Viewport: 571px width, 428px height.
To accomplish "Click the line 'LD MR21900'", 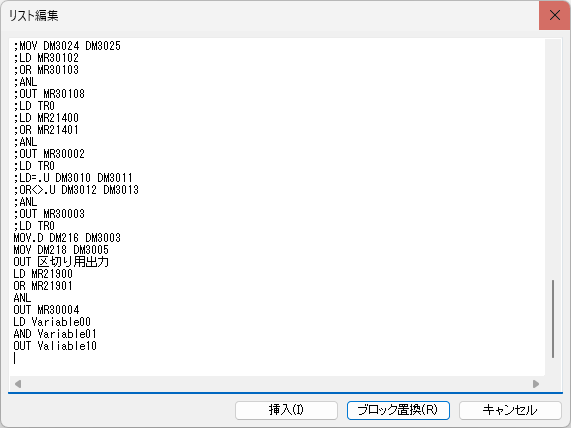I will click(43, 274).
